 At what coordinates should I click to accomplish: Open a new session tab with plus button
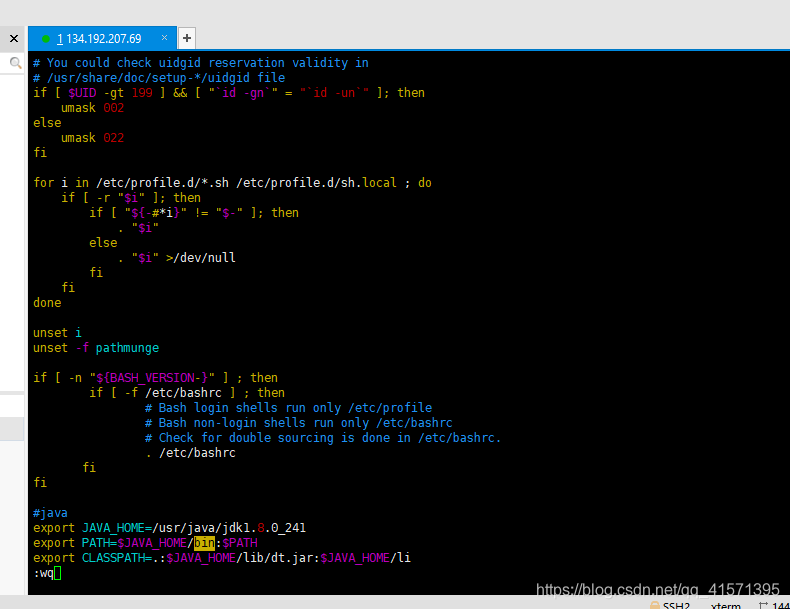point(187,38)
